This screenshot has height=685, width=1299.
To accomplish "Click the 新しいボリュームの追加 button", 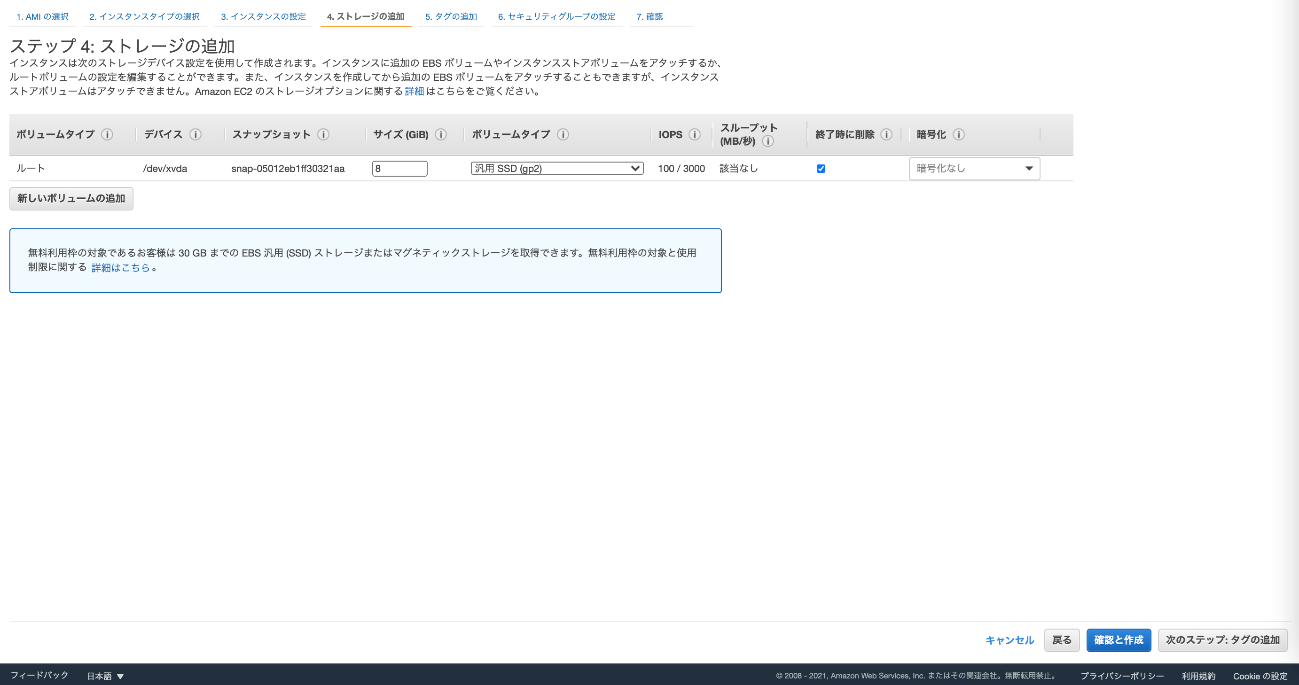I will [71, 199].
